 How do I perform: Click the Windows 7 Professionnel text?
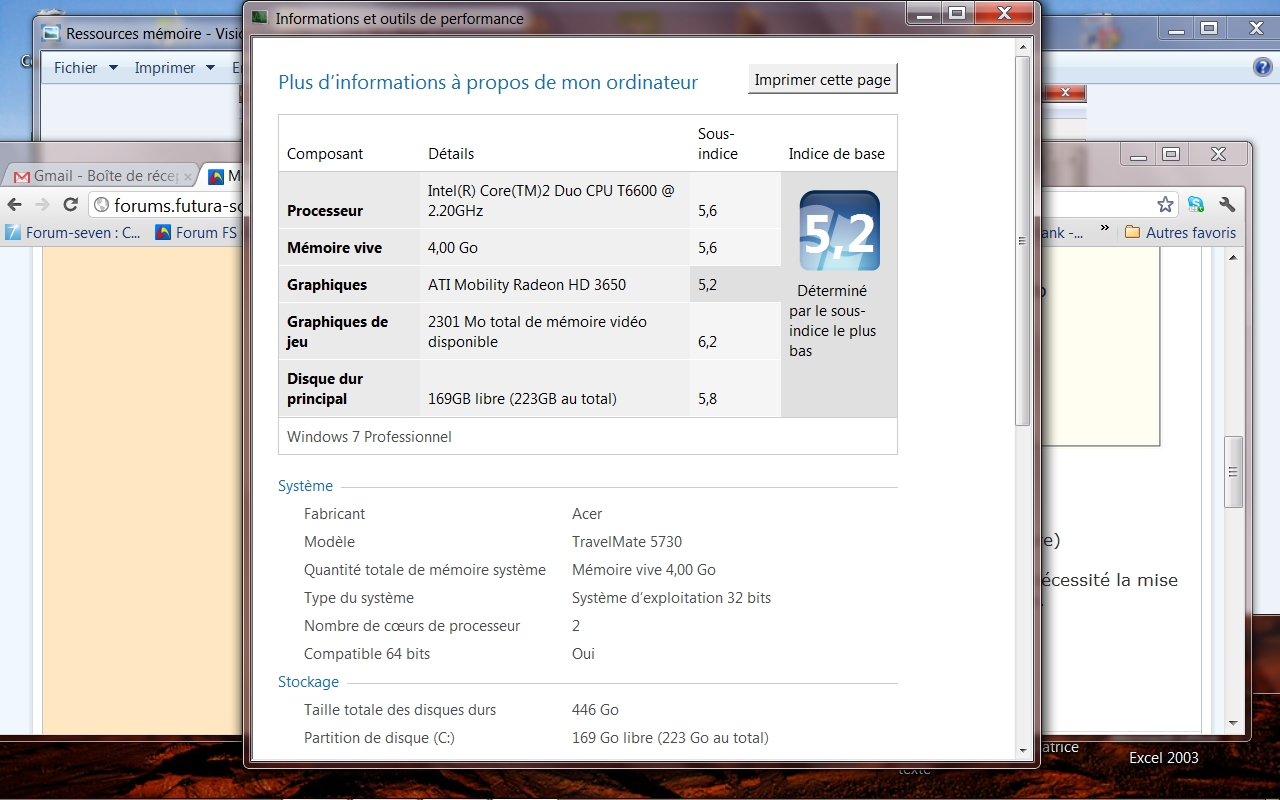click(369, 437)
